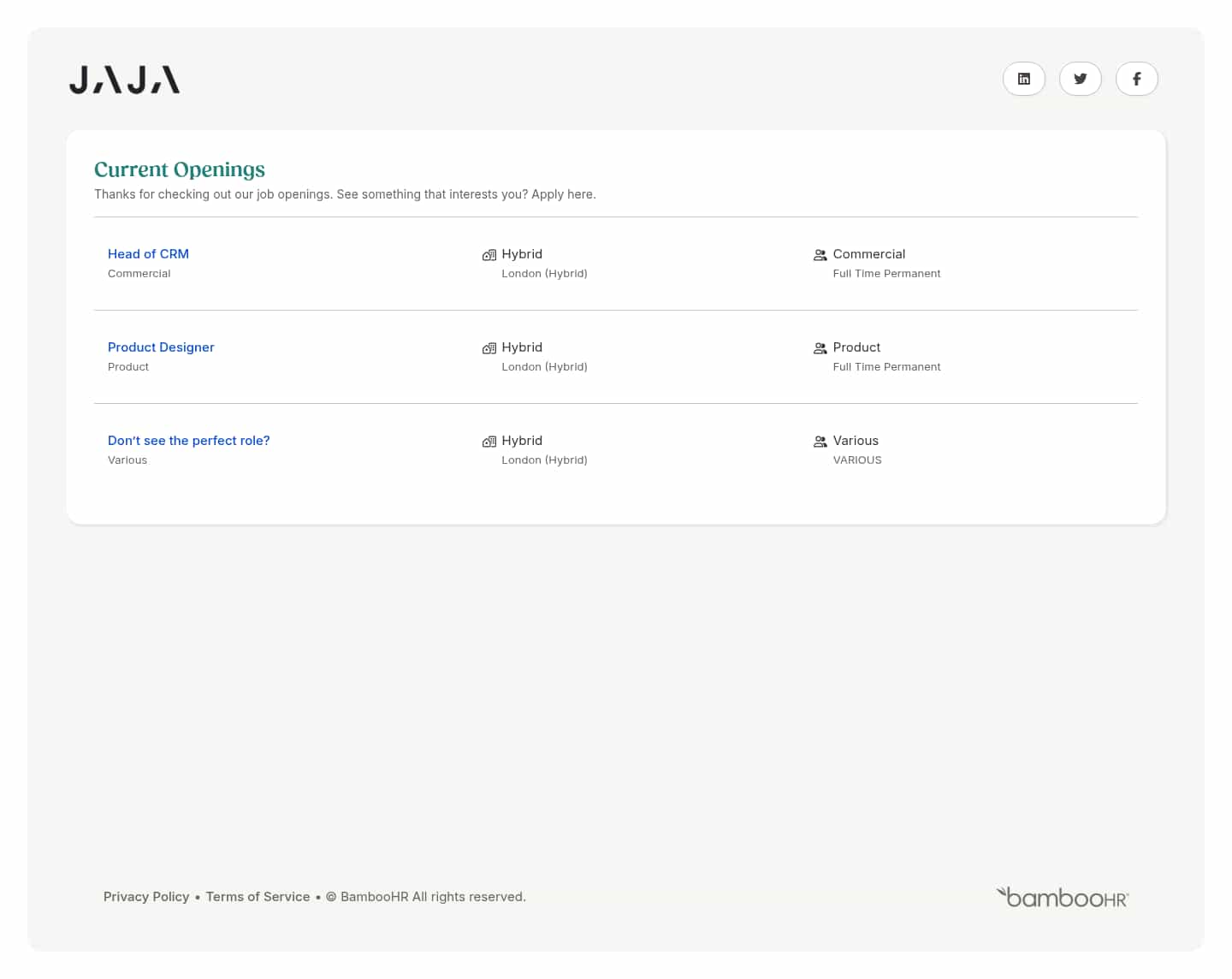Open the Head of CRM job posting
The image size is (1232, 979).
[x=148, y=254]
